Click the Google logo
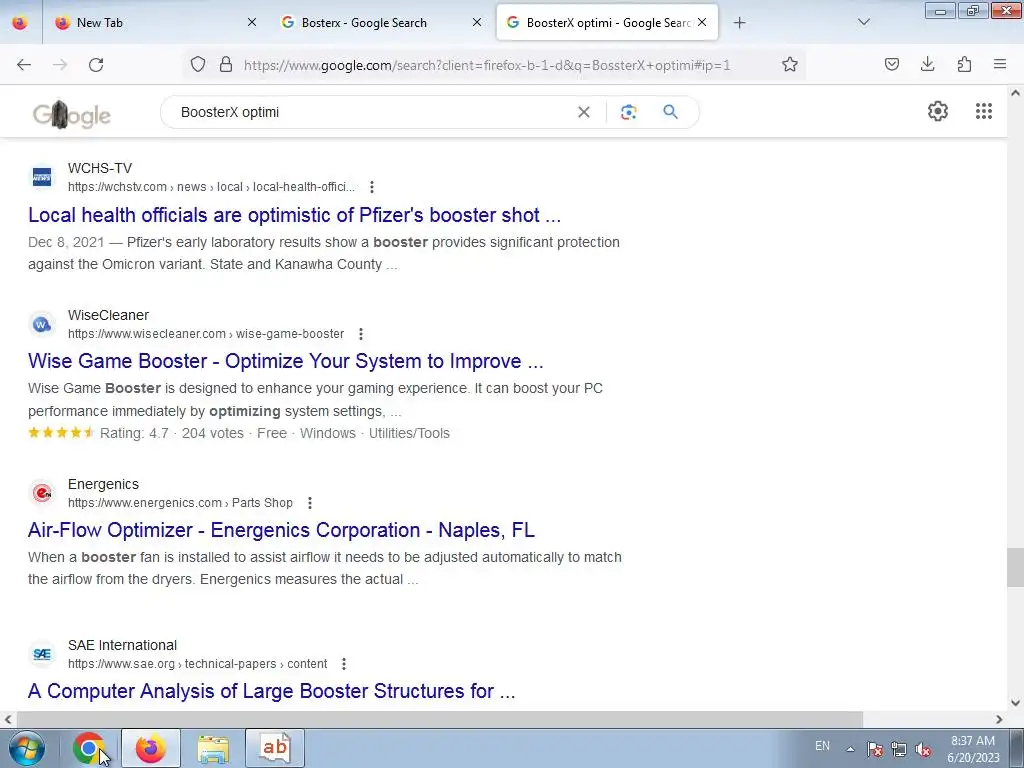 [x=72, y=115]
